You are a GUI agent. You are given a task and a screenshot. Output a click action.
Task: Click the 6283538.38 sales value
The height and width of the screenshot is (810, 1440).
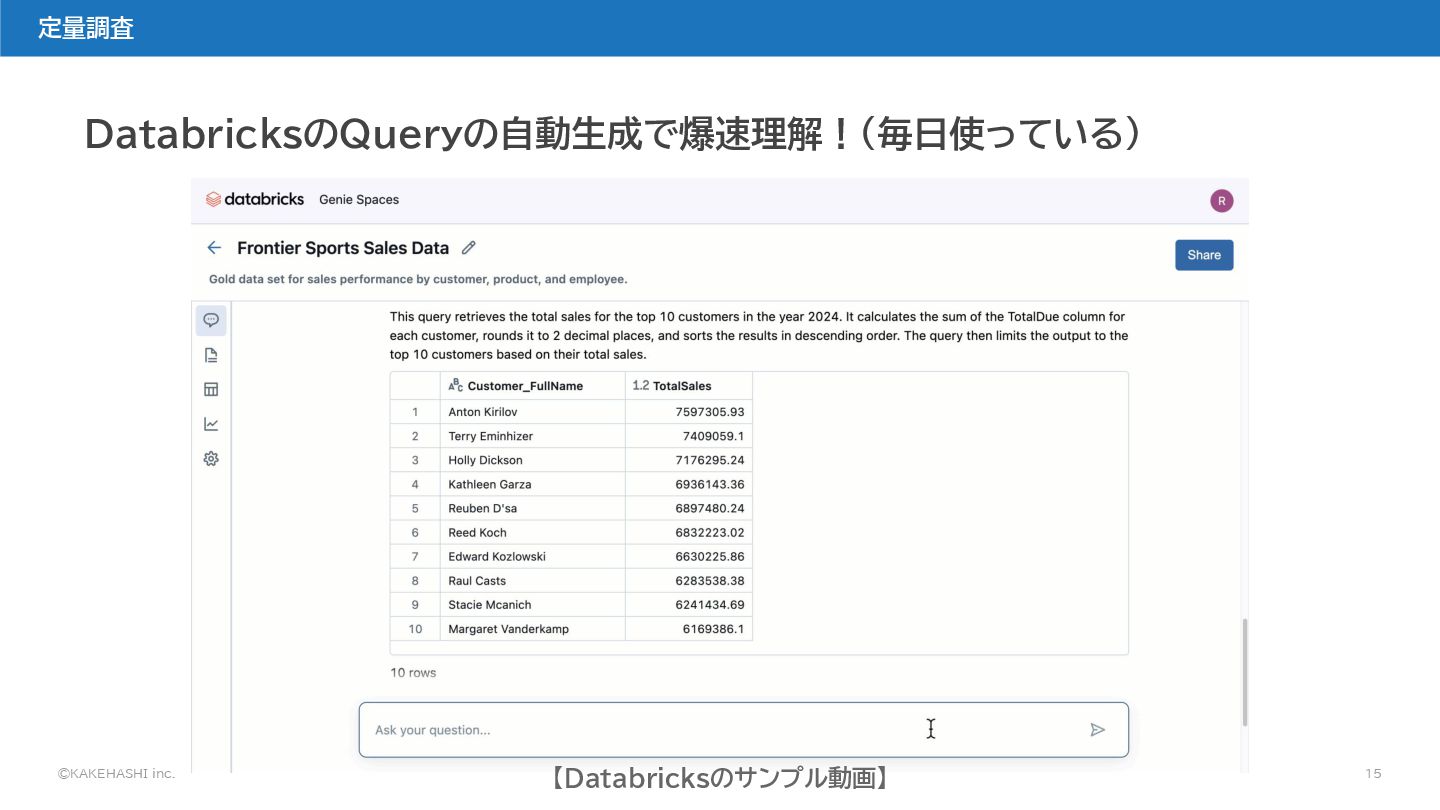(x=709, y=580)
